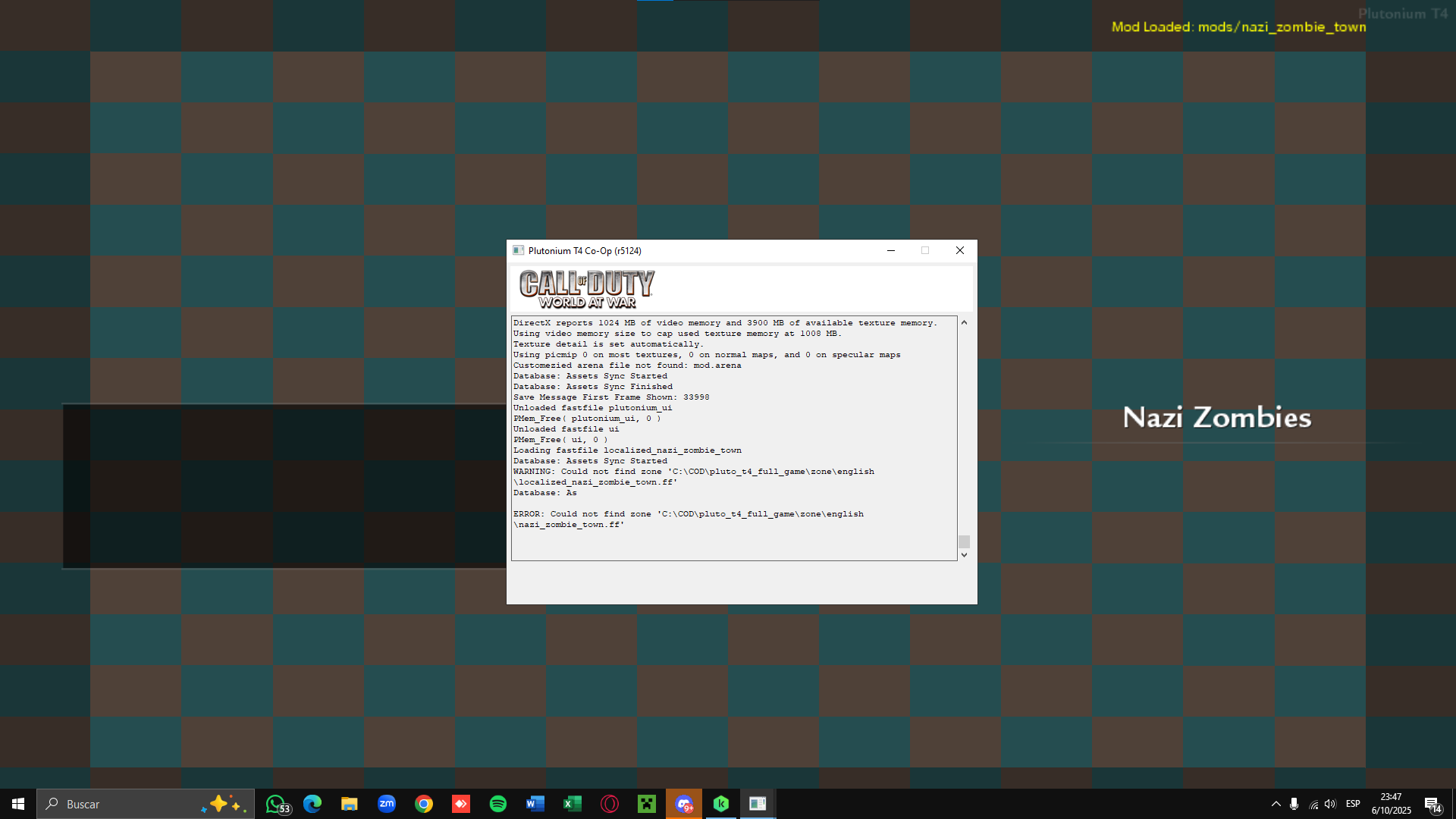Open WhatsApp from the taskbar

(x=277, y=804)
